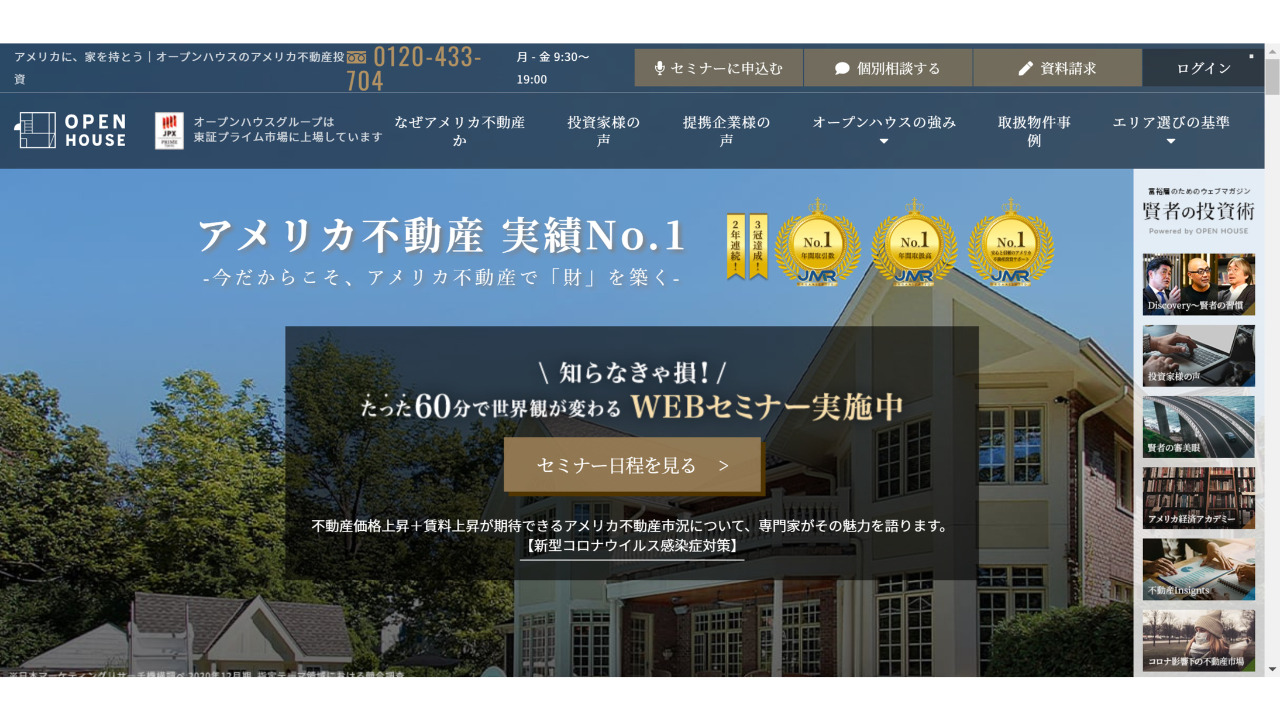Open sidebar 投資家様の声 thumbnail
Image resolution: width=1280 pixels, height=720 pixels.
pyautogui.click(x=1198, y=355)
